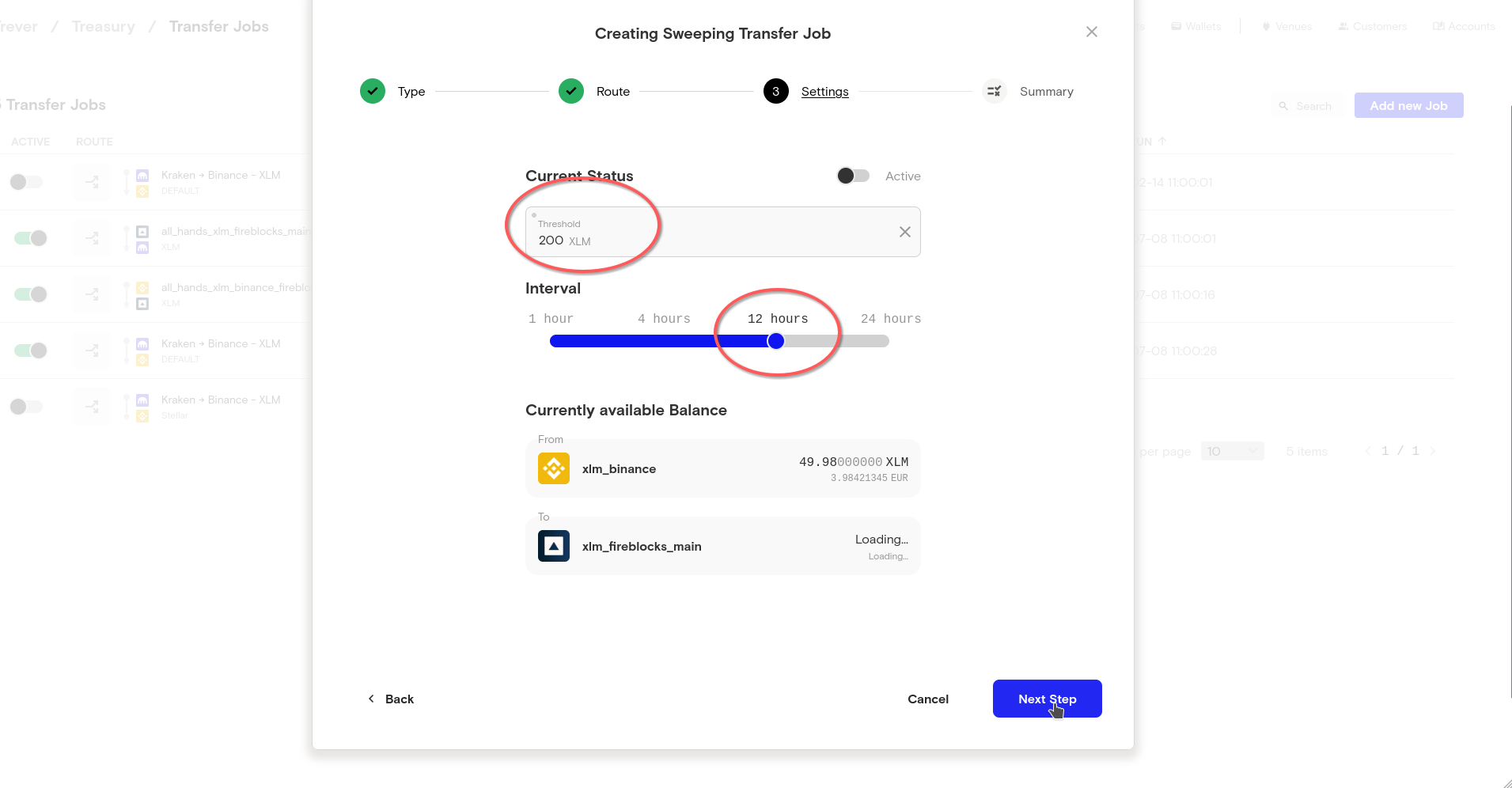Go to next page of jobs
The height and width of the screenshot is (788, 1512).
(x=1432, y=451)
